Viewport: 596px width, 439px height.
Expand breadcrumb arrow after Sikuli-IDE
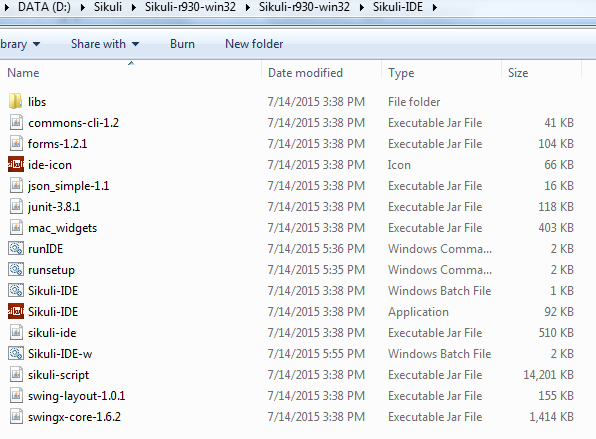[434, 7]
